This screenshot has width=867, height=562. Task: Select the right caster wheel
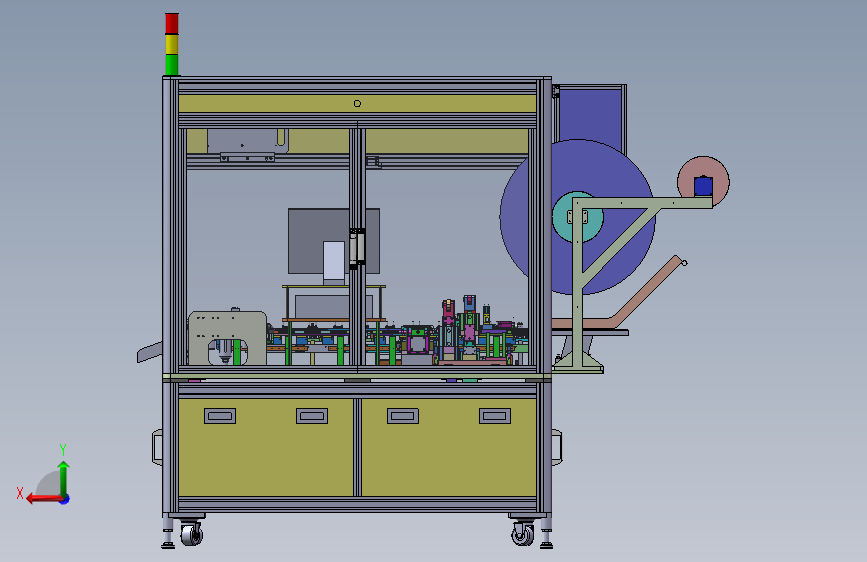[x=523, y=534]
